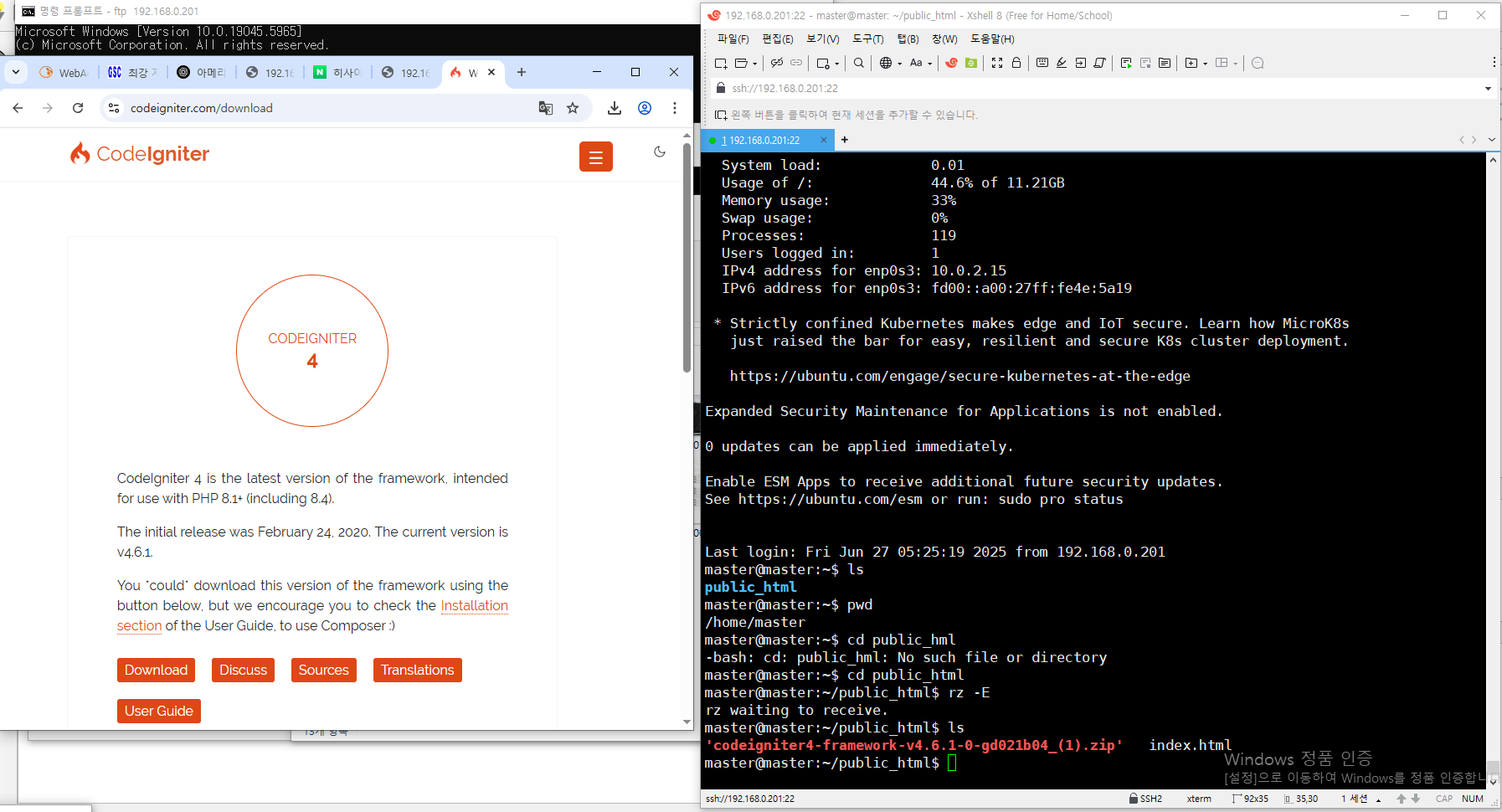Launch the red Xmanager swirl icon in Xshell

952,63
